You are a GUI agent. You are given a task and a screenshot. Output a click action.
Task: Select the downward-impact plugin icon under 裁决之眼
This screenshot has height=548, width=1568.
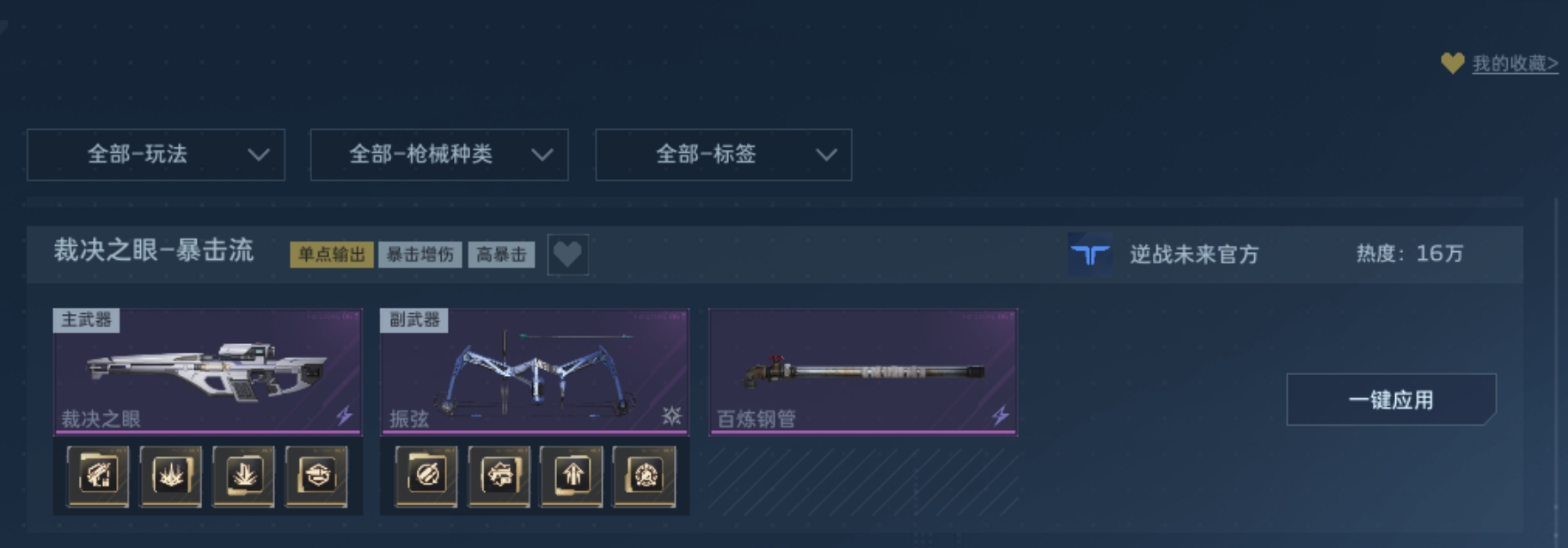point(244,476)
